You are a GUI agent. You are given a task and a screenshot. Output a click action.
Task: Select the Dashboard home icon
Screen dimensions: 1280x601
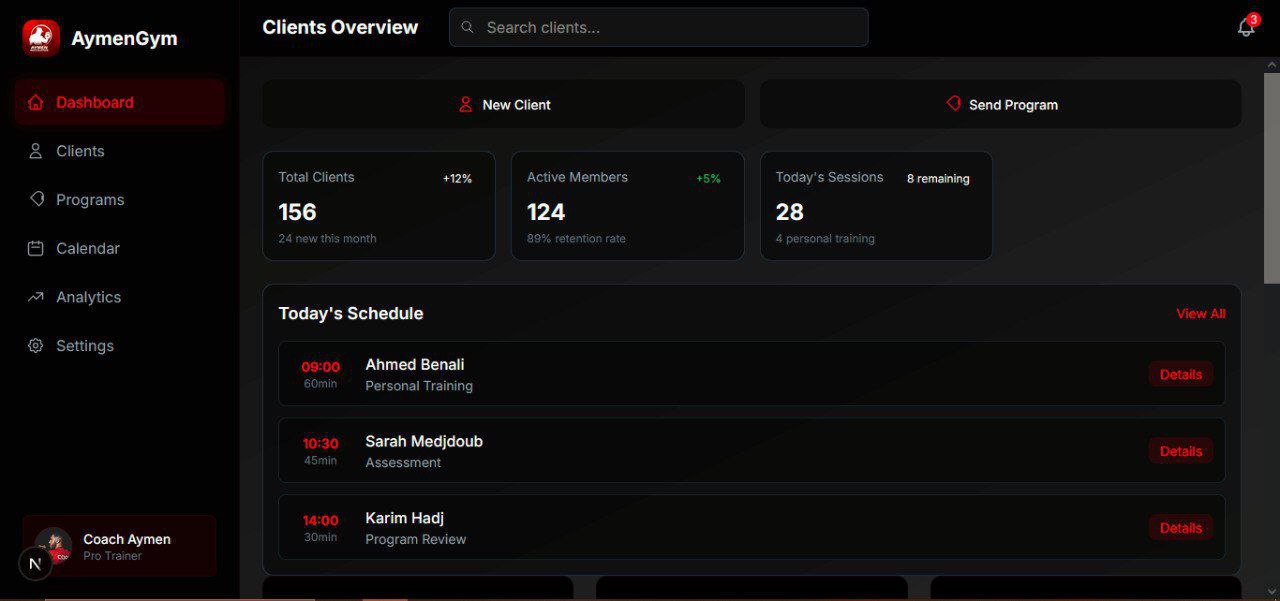[35, 101]
